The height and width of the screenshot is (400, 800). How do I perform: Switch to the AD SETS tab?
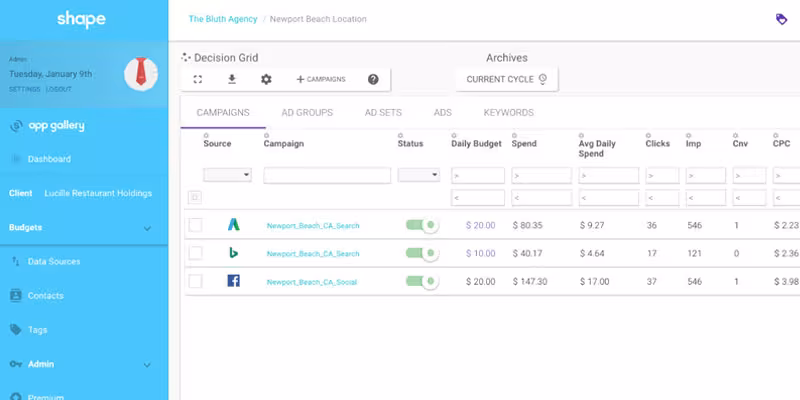(x=383, y=113)
